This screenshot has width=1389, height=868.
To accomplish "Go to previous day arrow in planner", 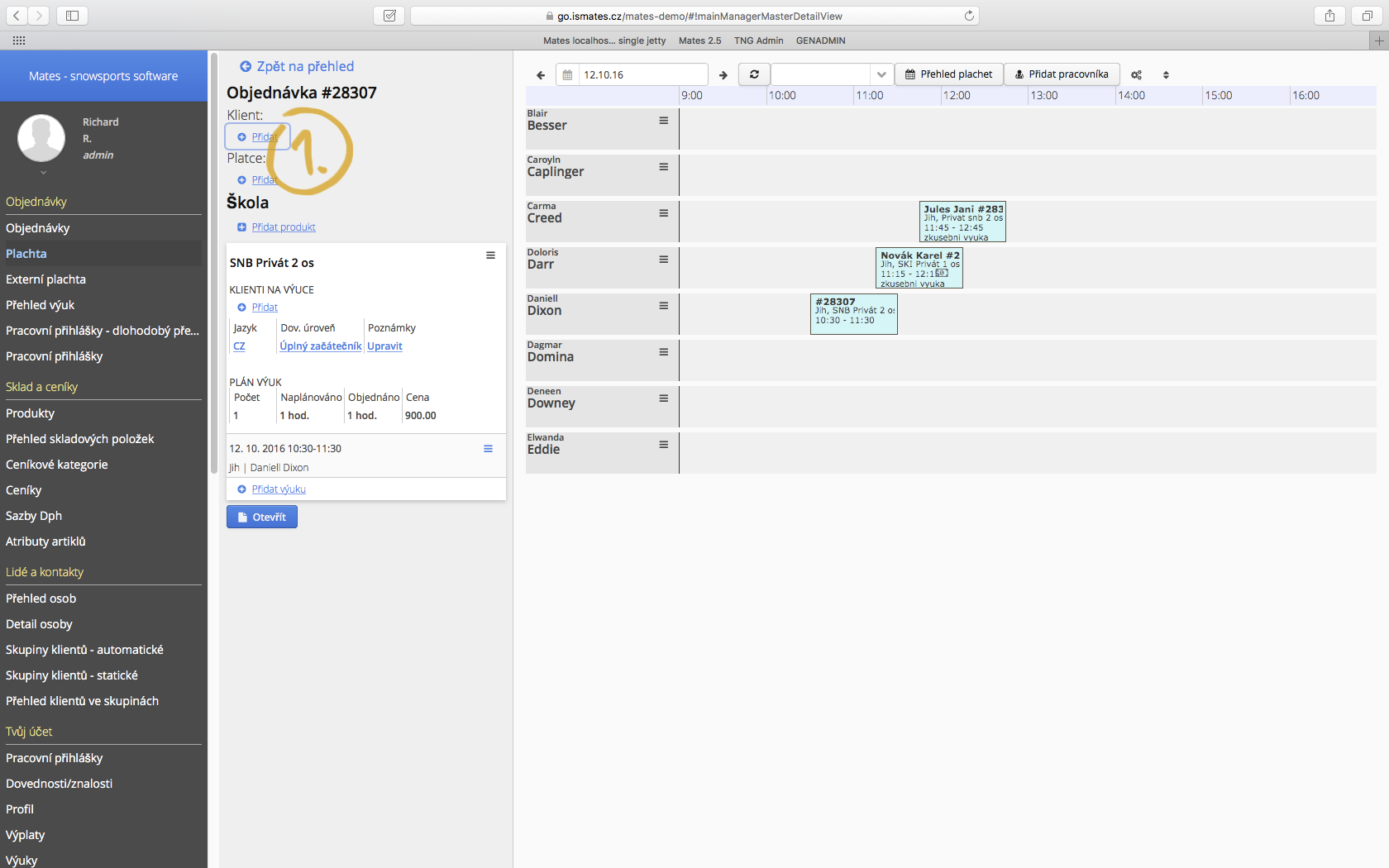I will pos(541,75).
